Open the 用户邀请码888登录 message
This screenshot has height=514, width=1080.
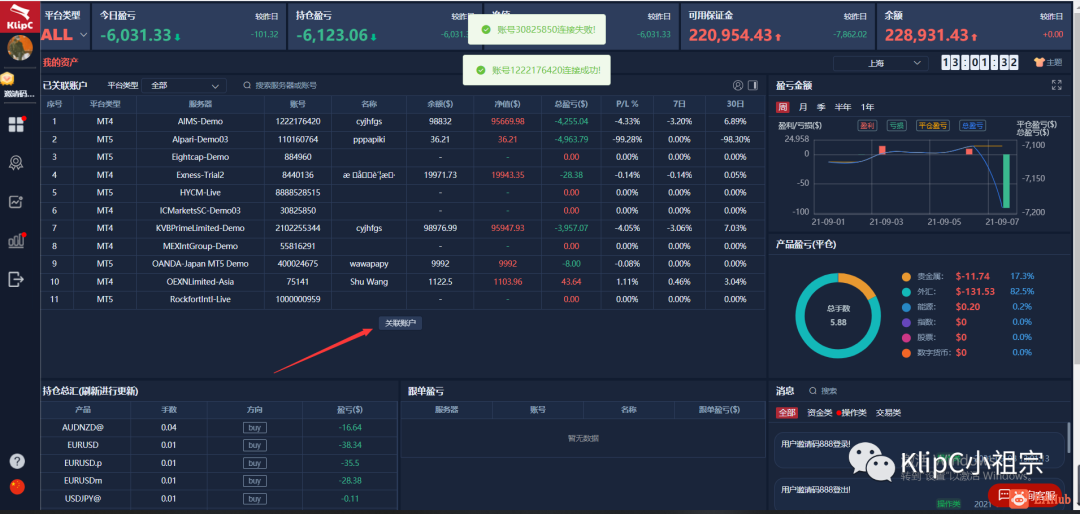click(920, 449)
